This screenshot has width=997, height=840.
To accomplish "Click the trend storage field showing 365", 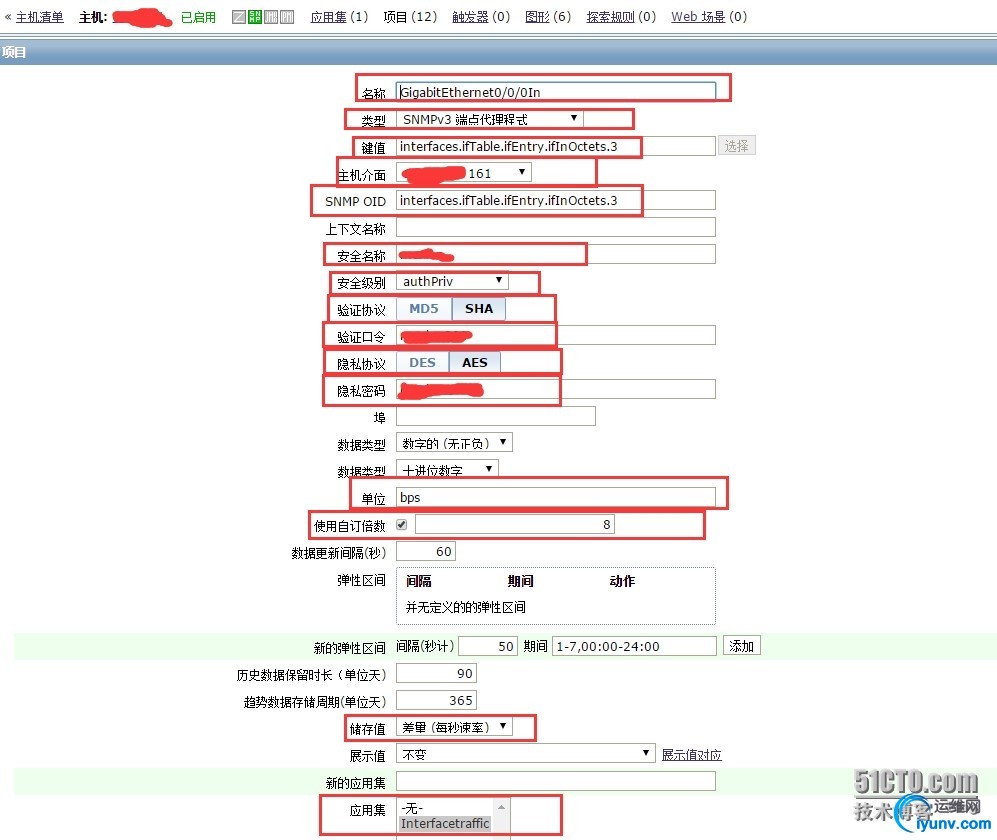I will coord(436,700).
